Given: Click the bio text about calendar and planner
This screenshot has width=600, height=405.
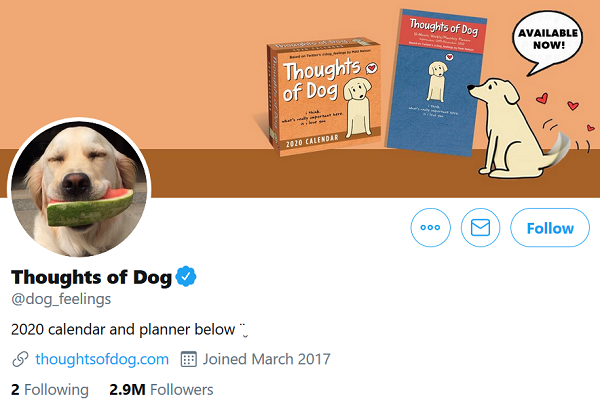Looking at the screenshot, I should pos(122,328).
